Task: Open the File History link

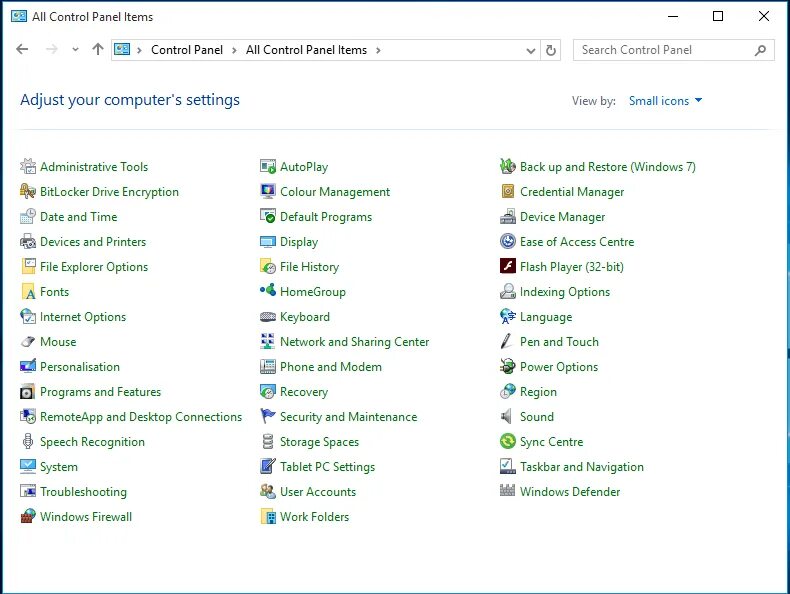Action: point(309,267)
